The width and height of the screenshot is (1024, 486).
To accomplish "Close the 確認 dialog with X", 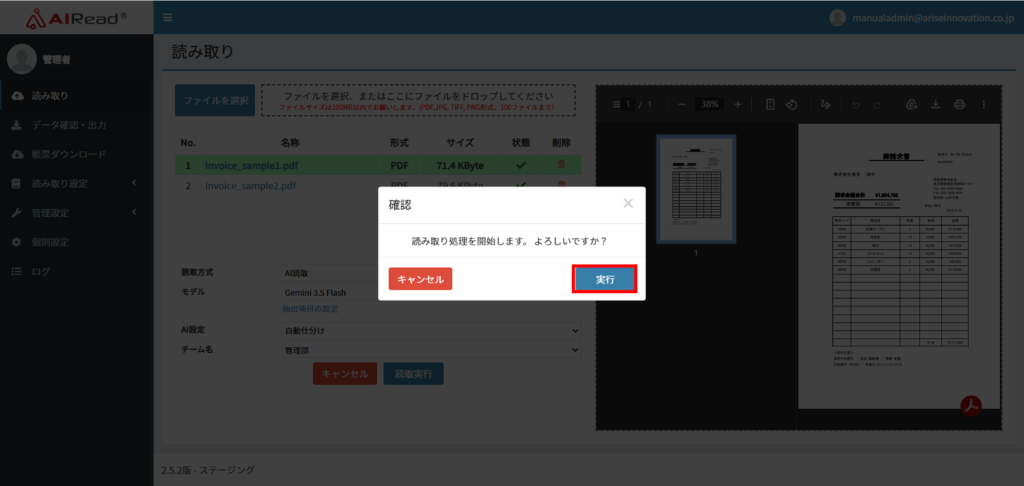I will (628, 204).
